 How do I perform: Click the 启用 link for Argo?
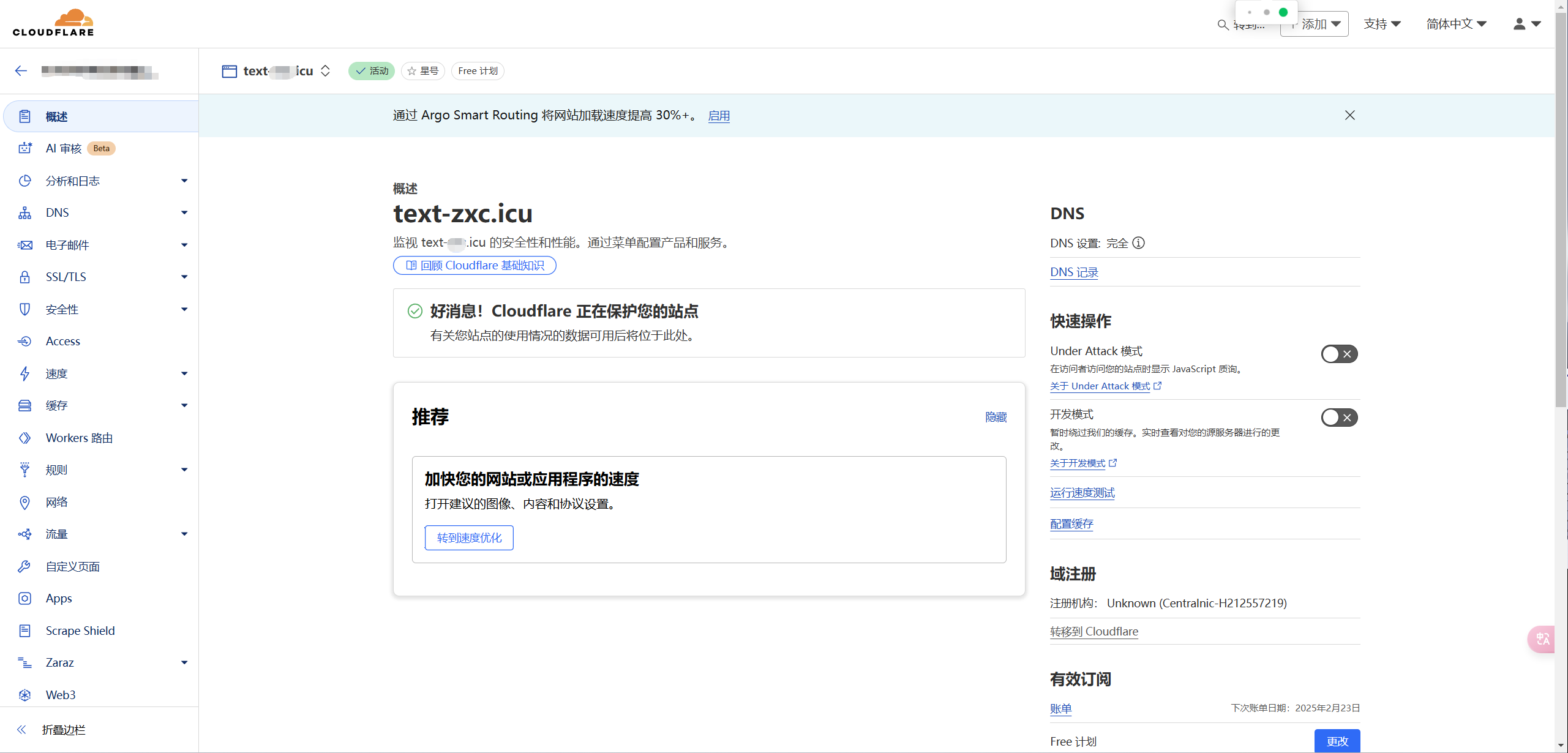pyautogui.click(x=719, y=116)
